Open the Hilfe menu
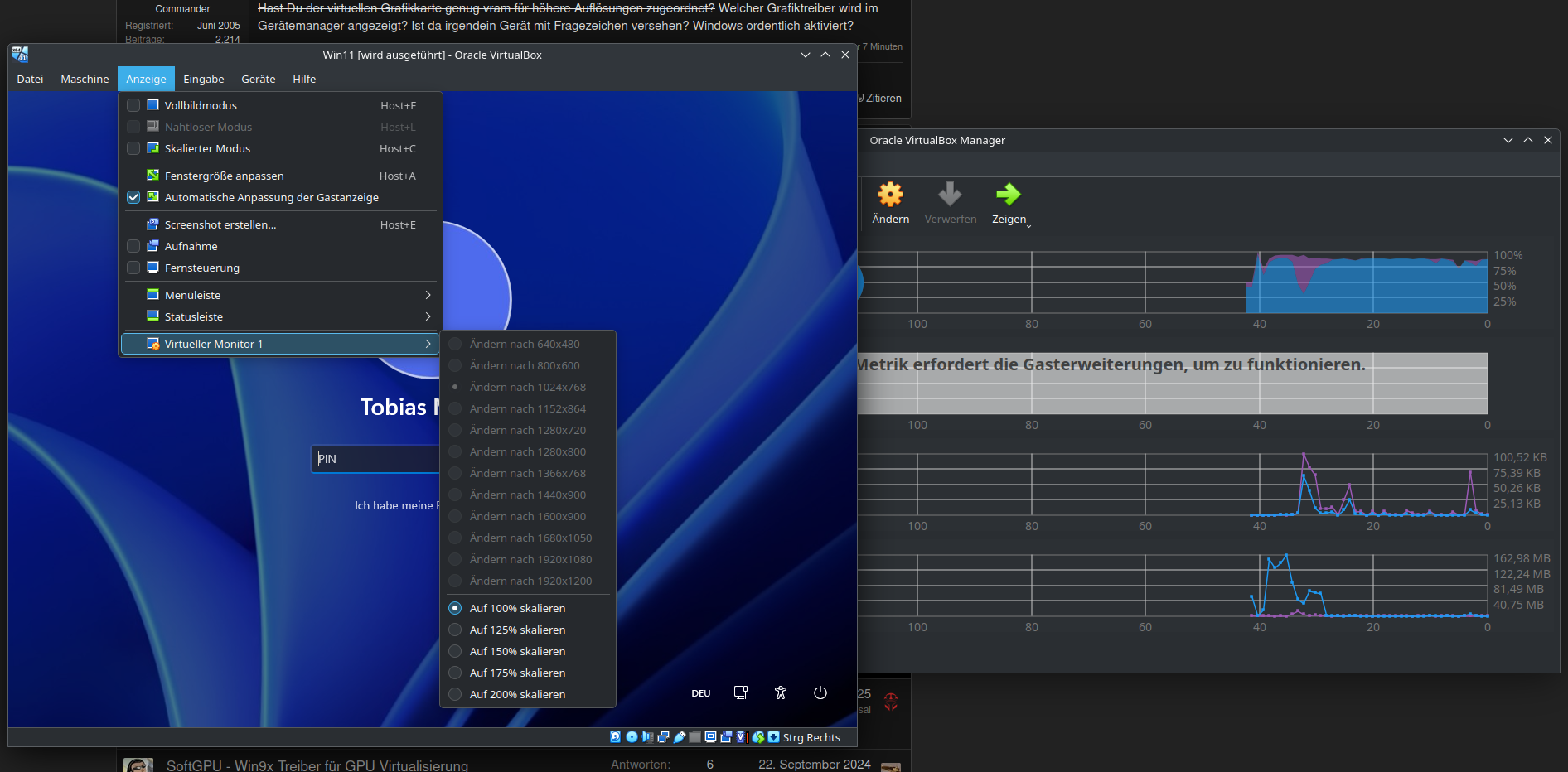The height and width of the screenshot is (772, 1568). [304, 79]
